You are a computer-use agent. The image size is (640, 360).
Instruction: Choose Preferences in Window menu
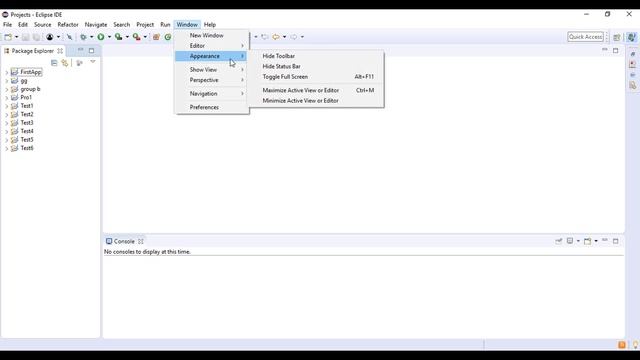(x=212, y=107)
